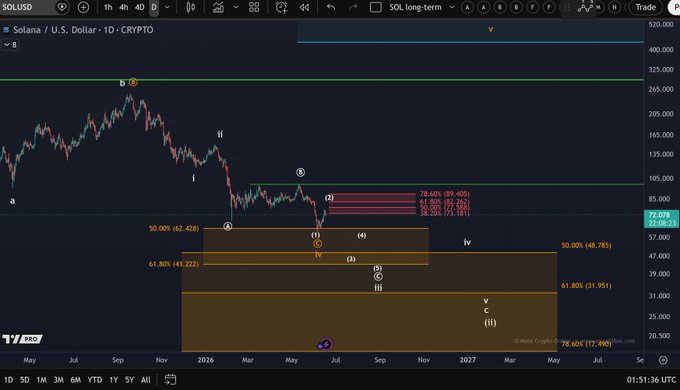
Task: Click the 61.80% (31.951) fib label
Action: point(586,285)
